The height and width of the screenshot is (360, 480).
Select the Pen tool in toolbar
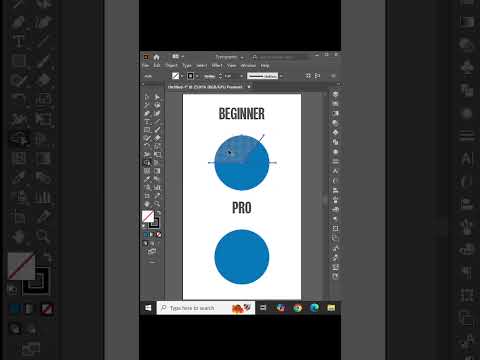(x=147, y=113)
